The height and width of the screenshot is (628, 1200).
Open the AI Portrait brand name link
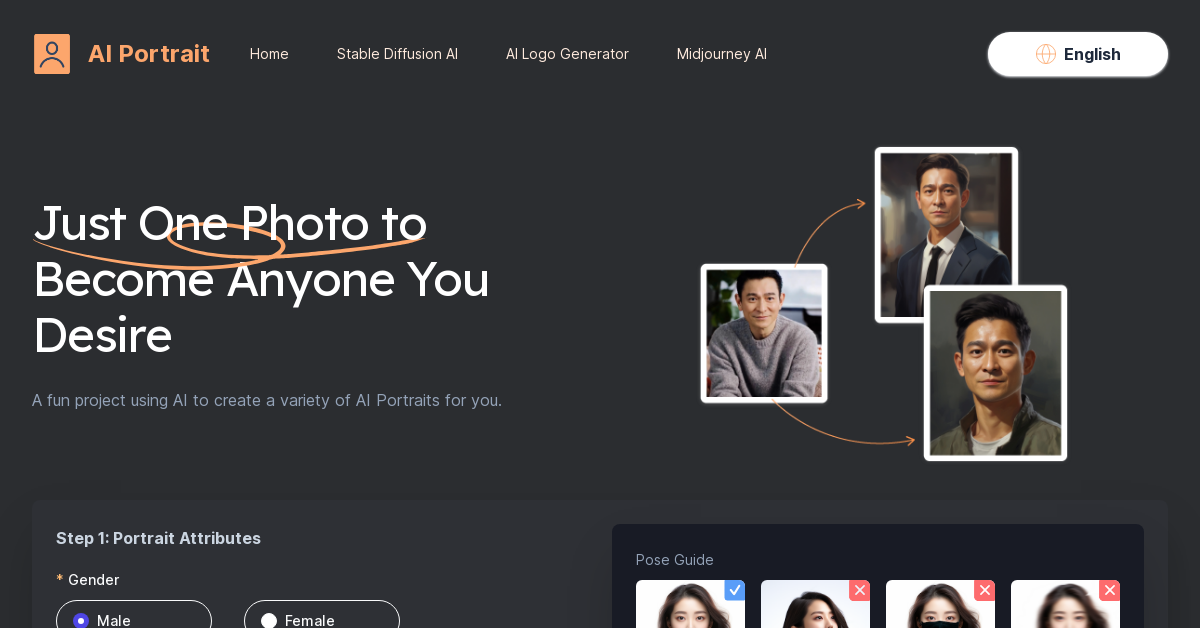(x=149, y=54)
